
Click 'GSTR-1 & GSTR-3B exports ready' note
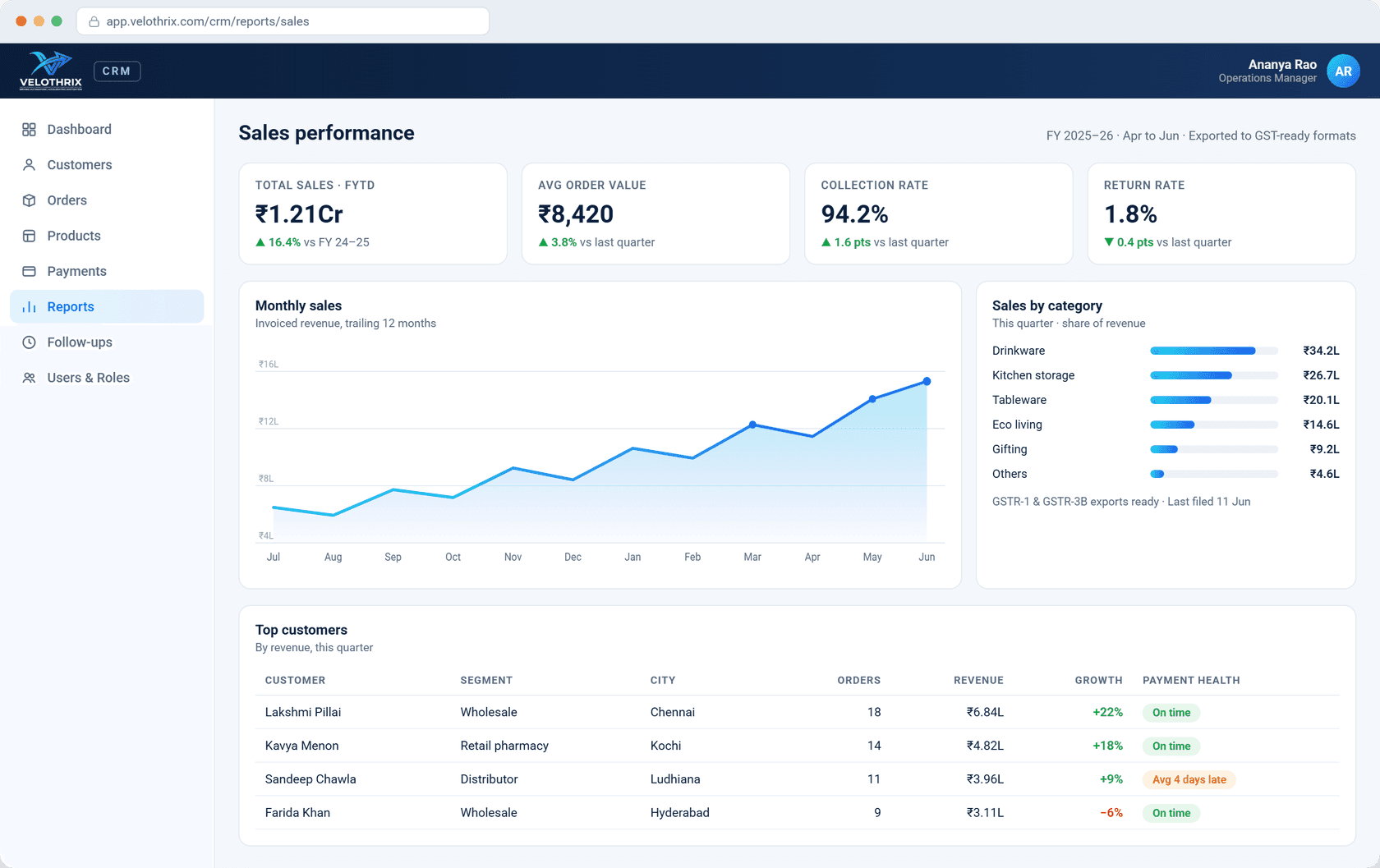click(x=1075, y=502)
